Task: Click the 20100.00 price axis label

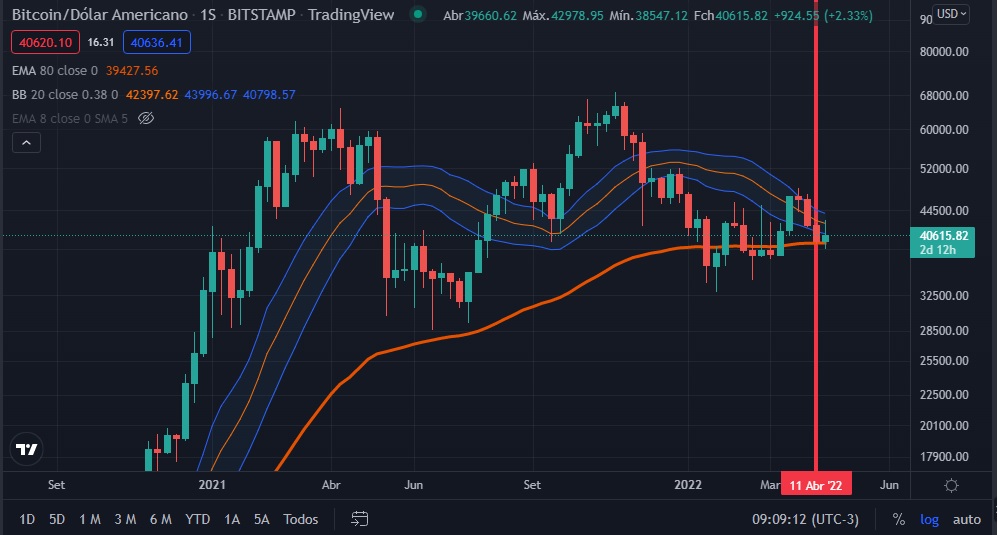Action: point(944,426)
